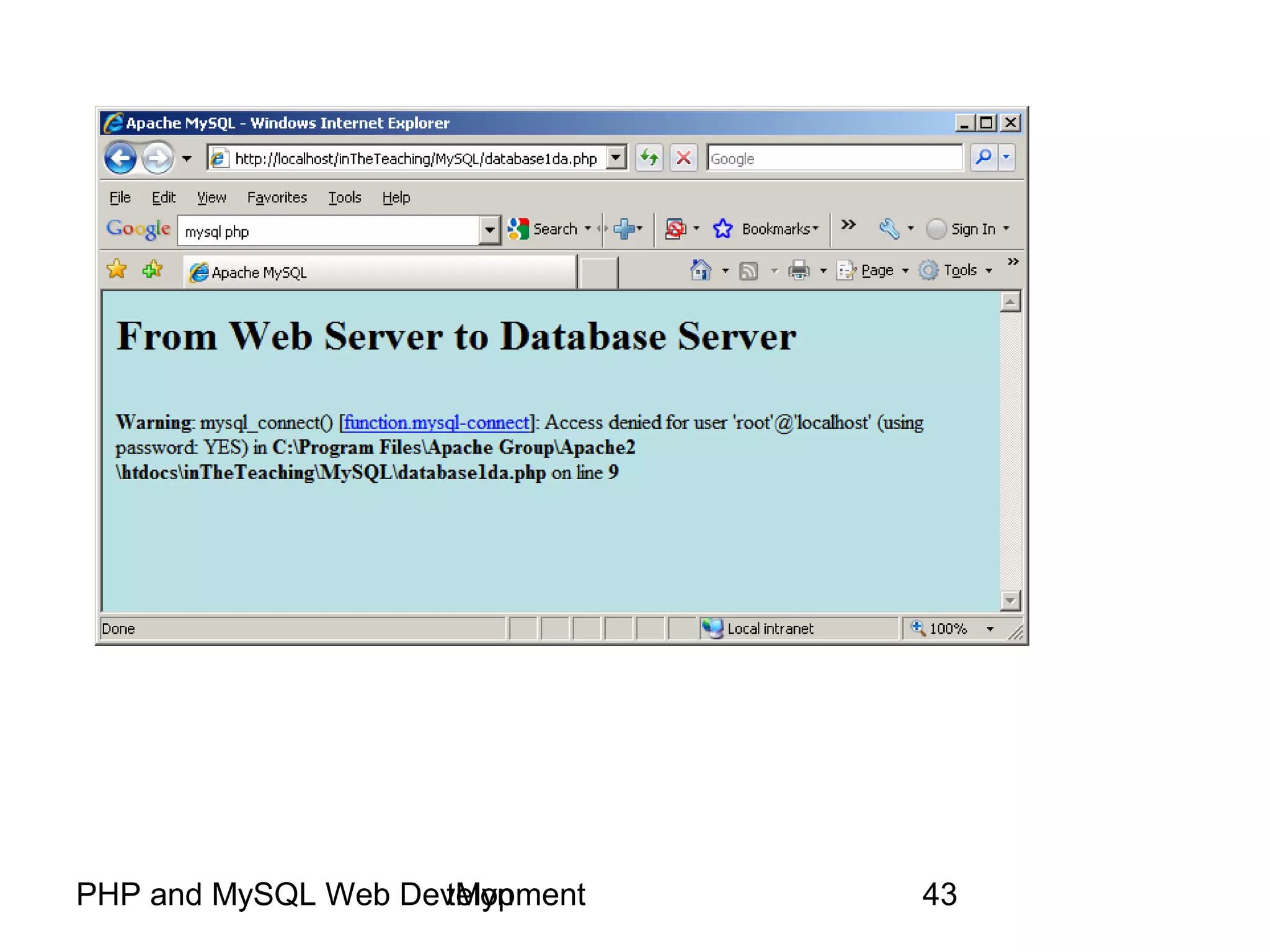The image size is (1270, 952).
Task: Open the Google toolbar search history dropdown
Action: pyautogui.click(x=490, y=231)
